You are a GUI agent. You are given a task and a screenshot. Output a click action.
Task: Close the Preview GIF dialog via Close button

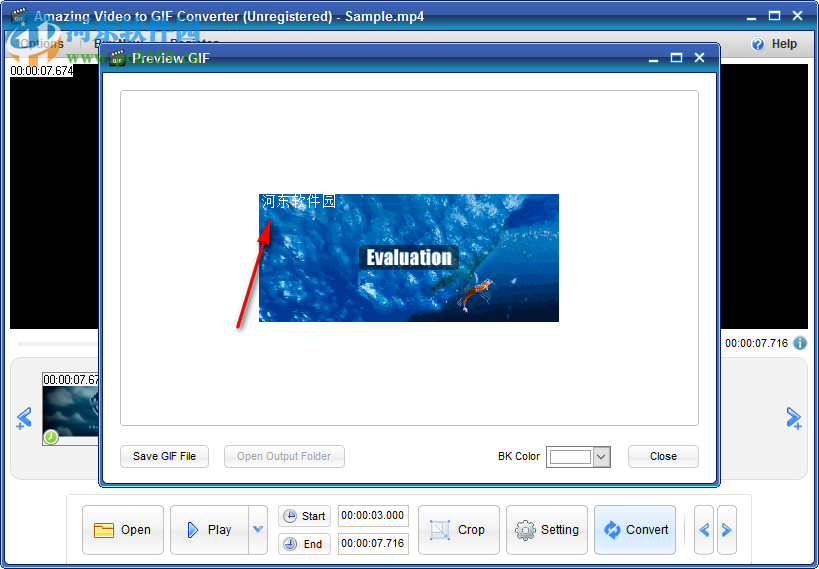(x=663, y=456)
